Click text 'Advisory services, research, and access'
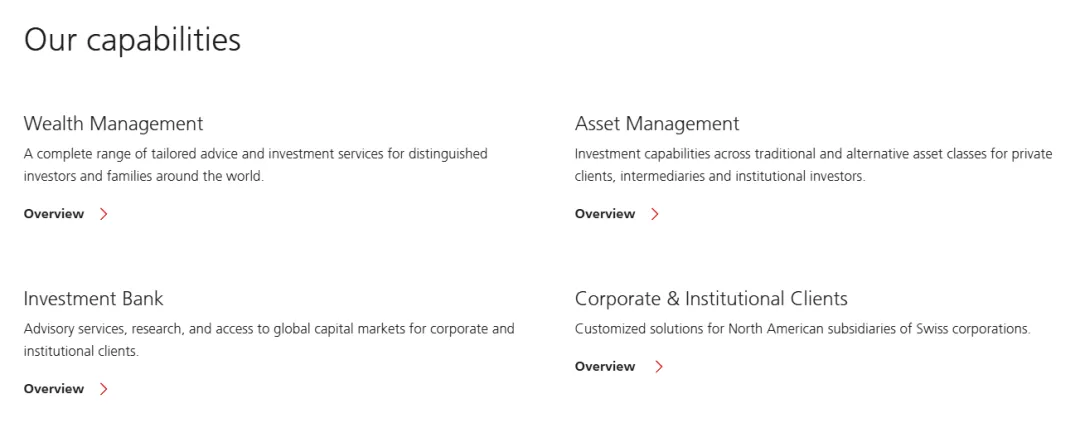The image size is (1080, 428). [141, 329]
